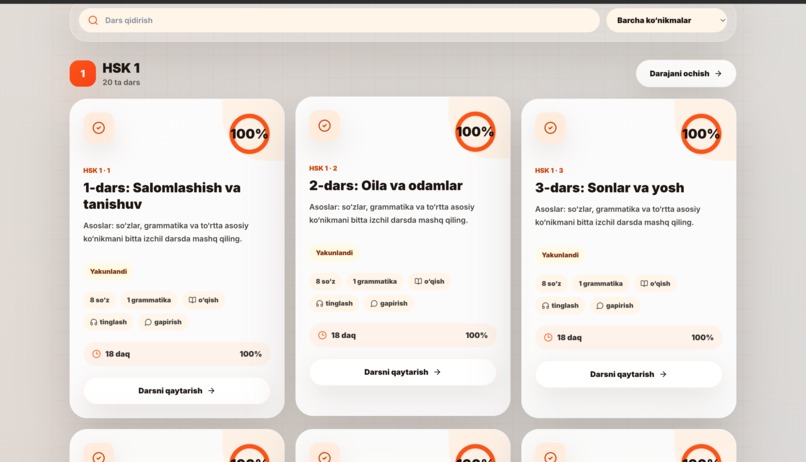This screenshot has height=462, width=806.
Task: Click checkmark icon on 2-dars card
Action: coord(324,125)
